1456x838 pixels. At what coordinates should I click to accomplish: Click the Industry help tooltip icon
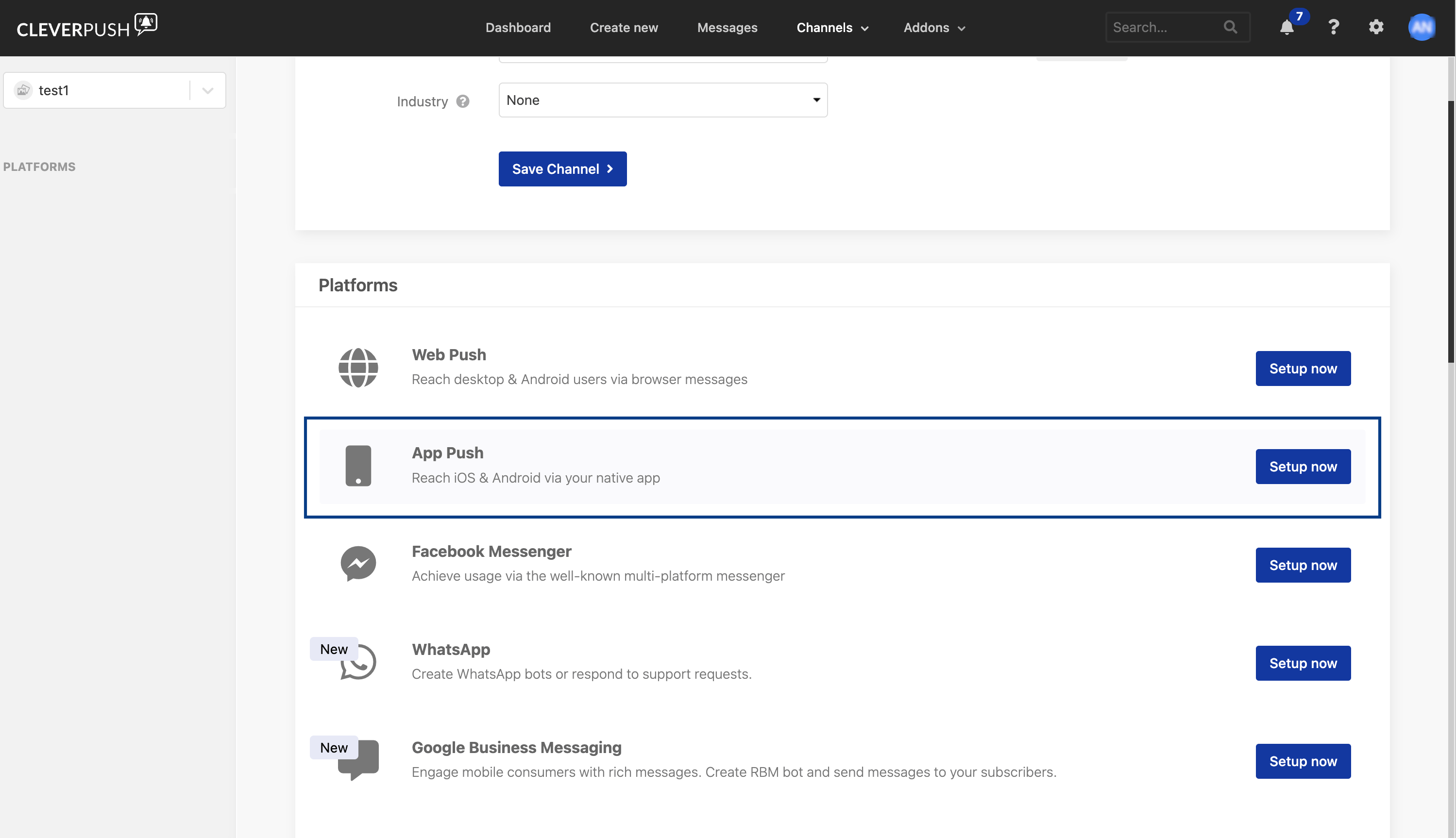click(x=463, y=101)
